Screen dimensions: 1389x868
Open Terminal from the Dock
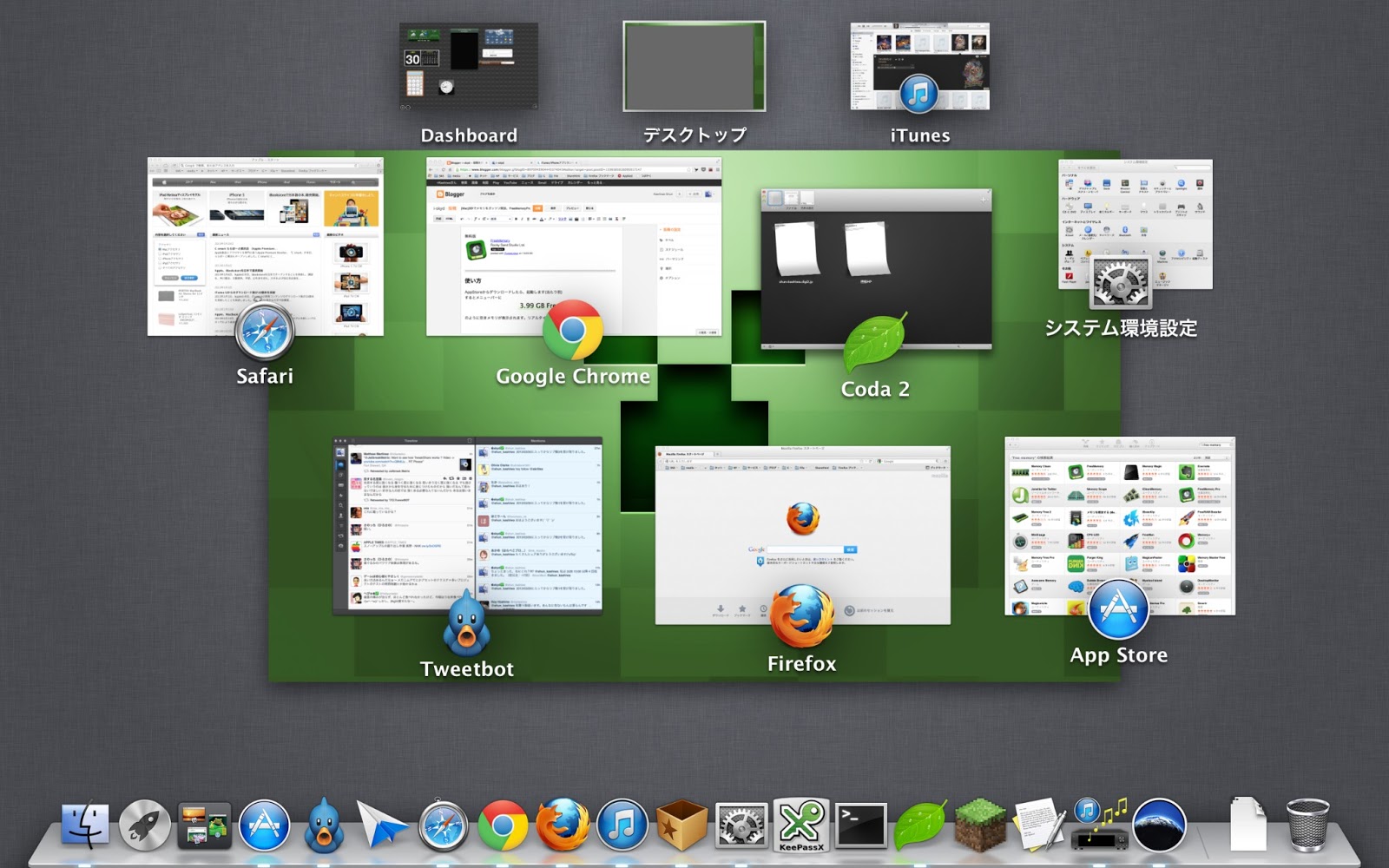click(x=860, y=825)
